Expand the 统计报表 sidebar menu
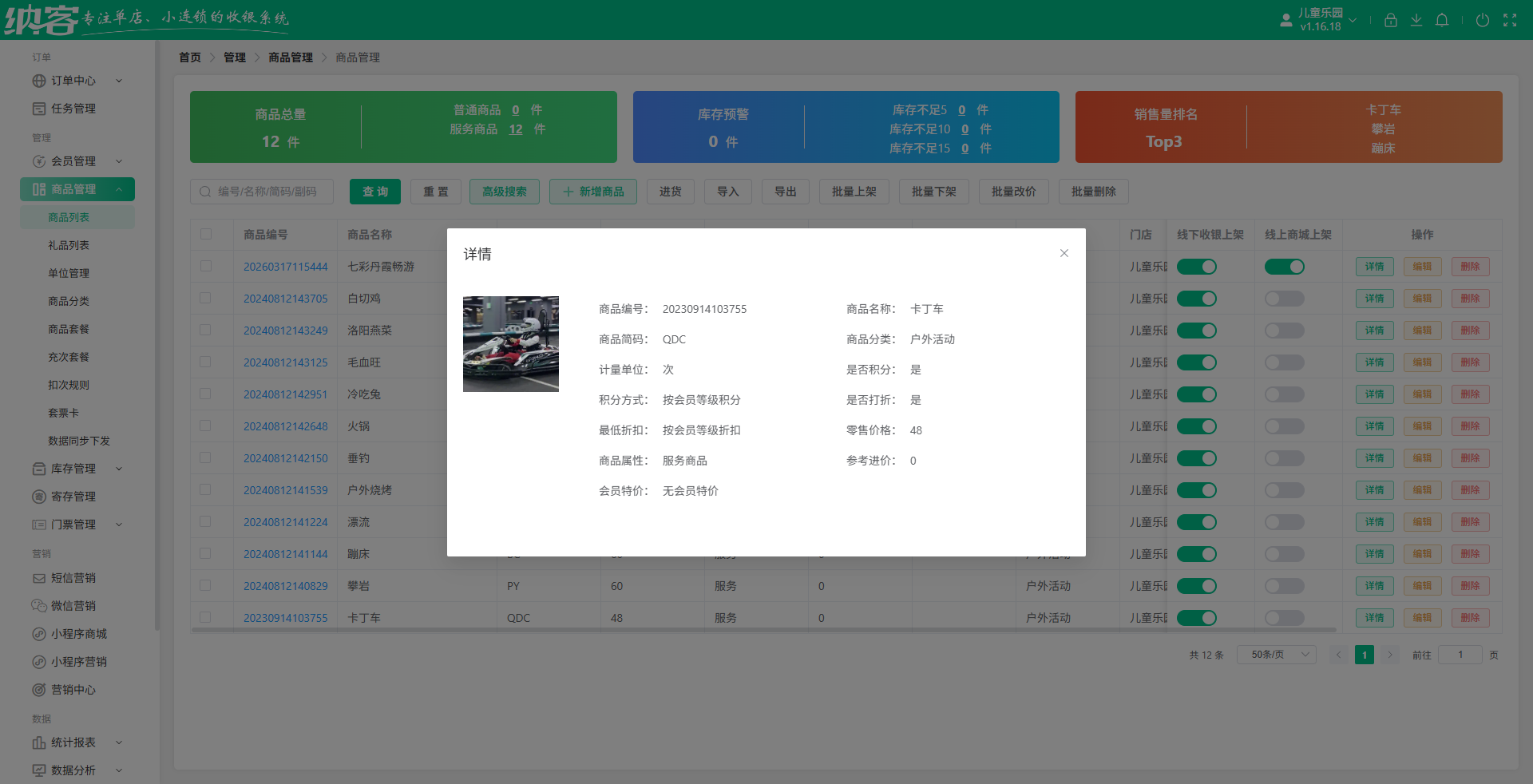The image size is (1533, 784). 77,742
